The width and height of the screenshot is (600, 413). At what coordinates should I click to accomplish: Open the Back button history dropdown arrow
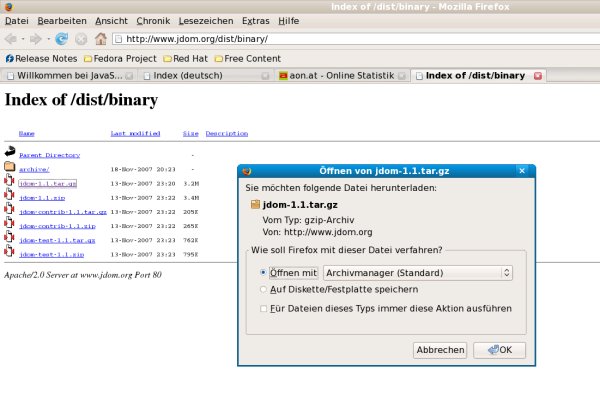click(24, 39)
